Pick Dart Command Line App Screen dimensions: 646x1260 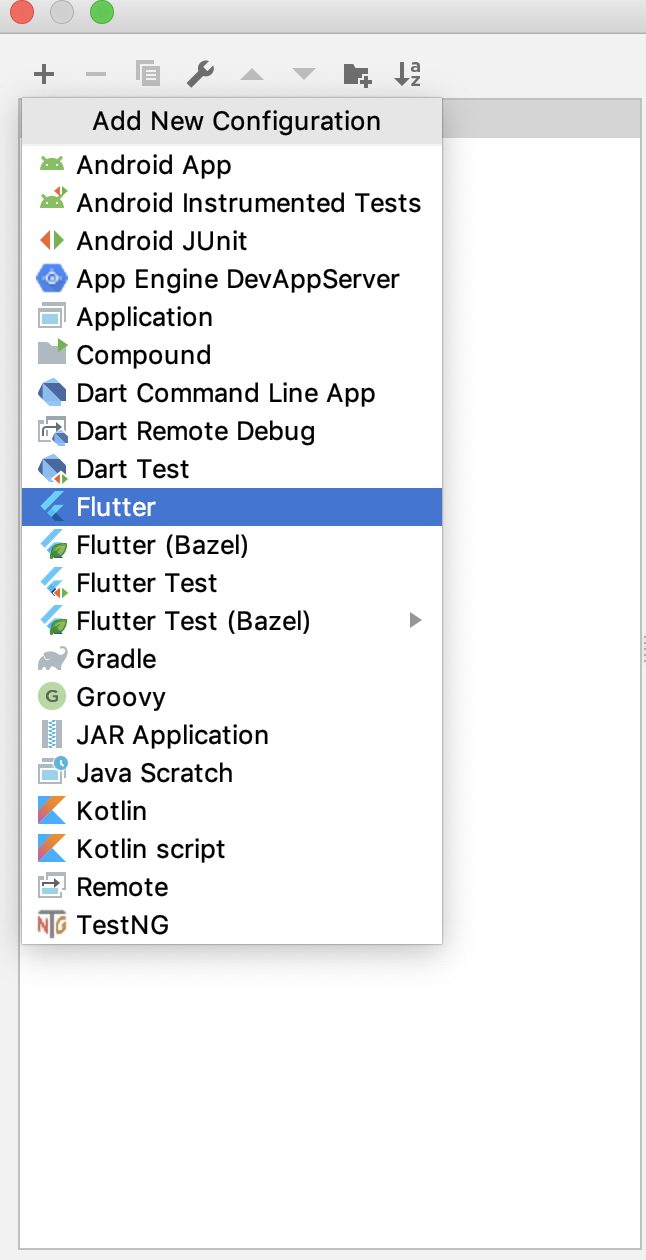tap(226, 393)
